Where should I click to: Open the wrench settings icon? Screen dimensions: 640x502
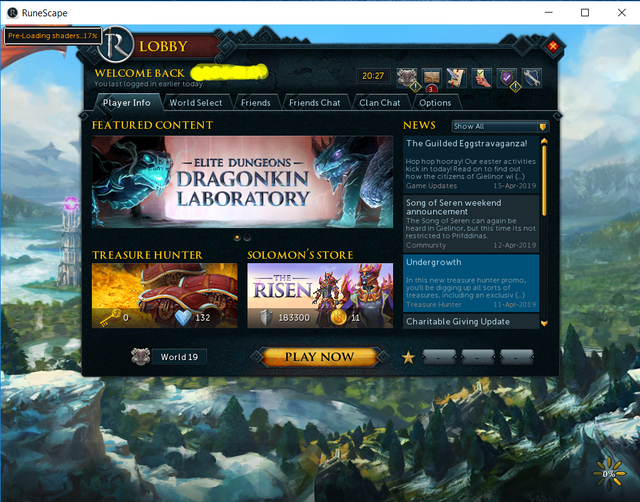click(x=532, y=78)
